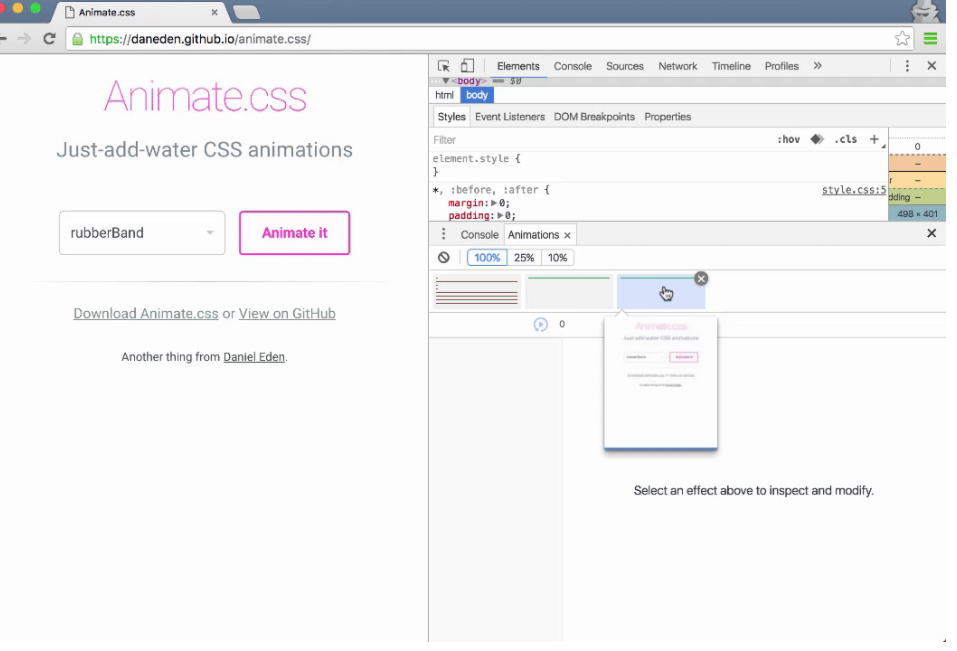Set animation speed to 25%
This screenshot has height=651, width=957.
click(x=524, y=257)
